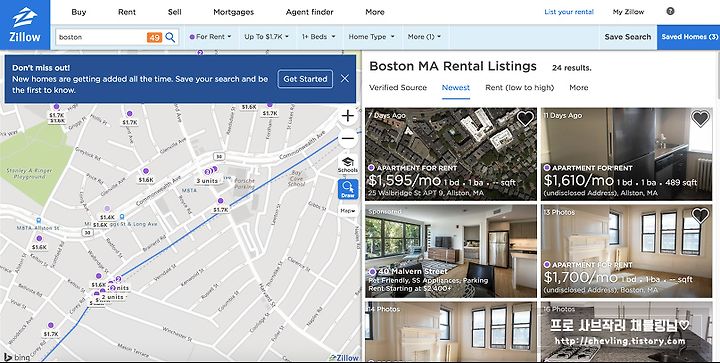This screenshot has width=720, height=363.
Task: Open the help question mark icon
Action: click(x=670, y=11)
